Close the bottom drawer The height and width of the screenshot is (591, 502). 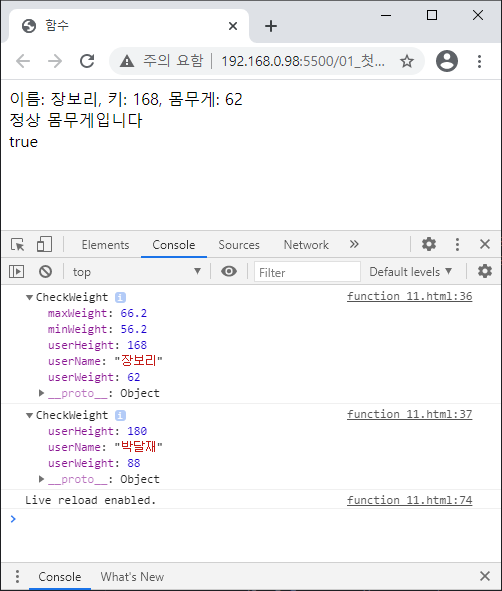[x=485, y=576]
